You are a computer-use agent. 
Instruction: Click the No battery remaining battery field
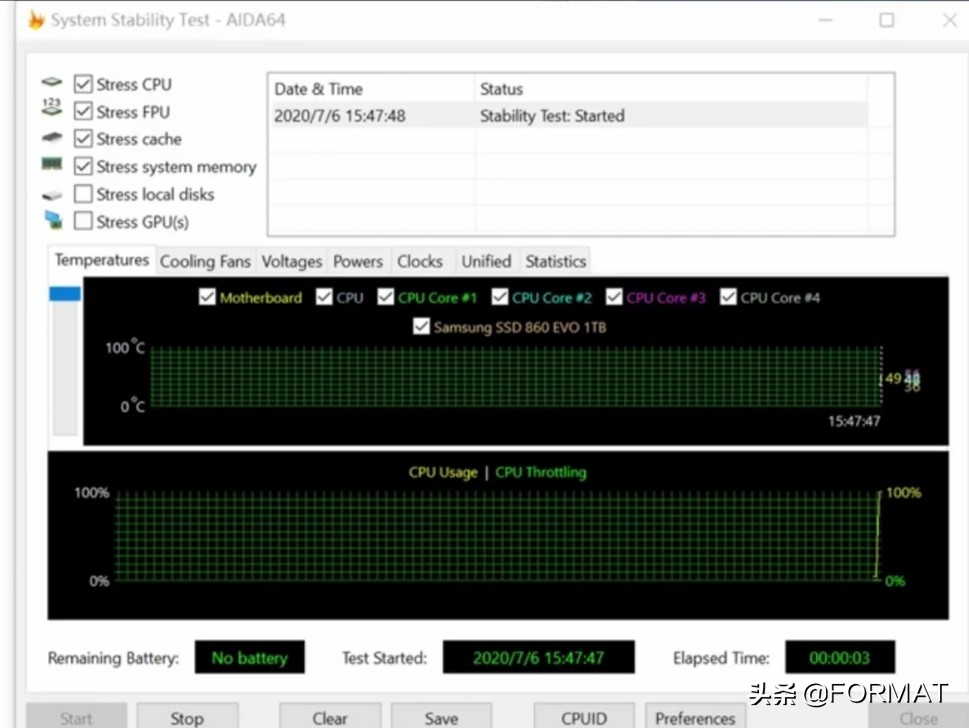coord(250,658)
